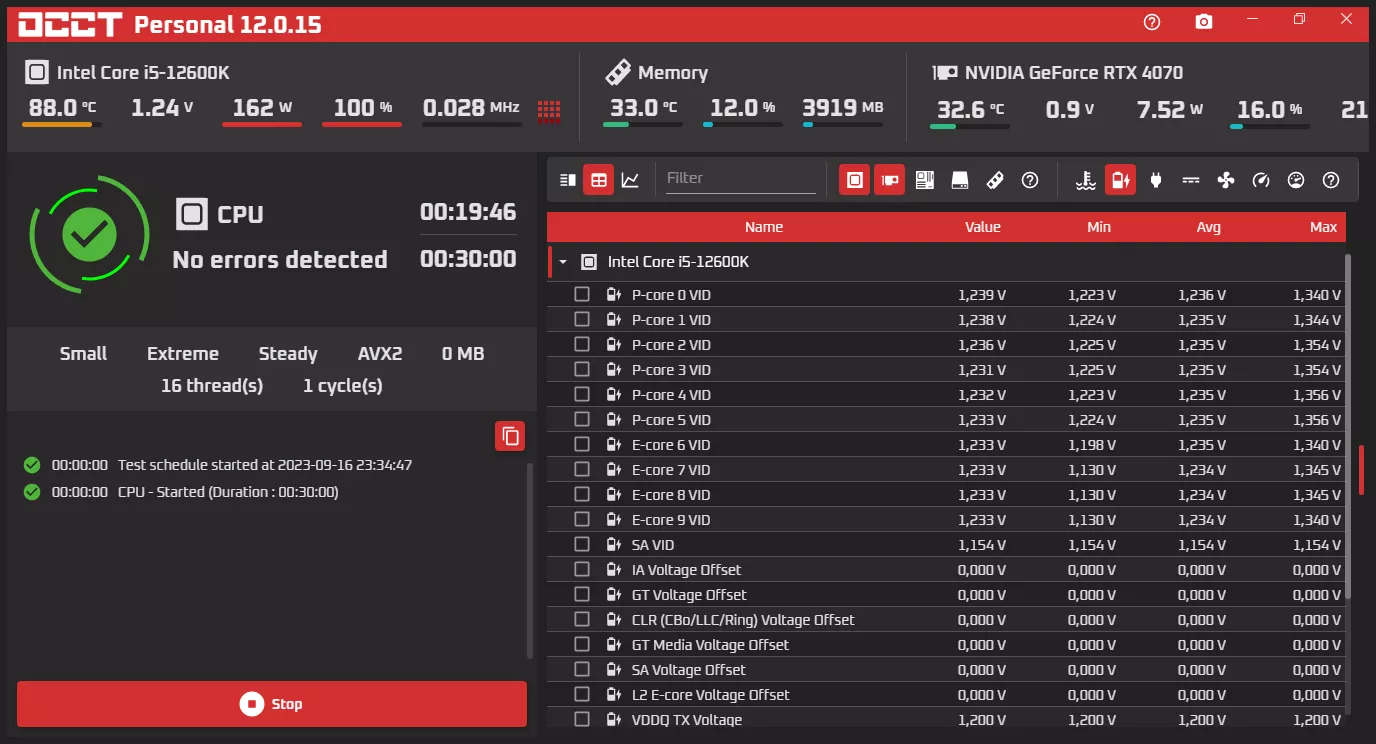The image size is (1376, 744).
Task: Enable the memory stick hardware filter icon
Action: (995, 180)
